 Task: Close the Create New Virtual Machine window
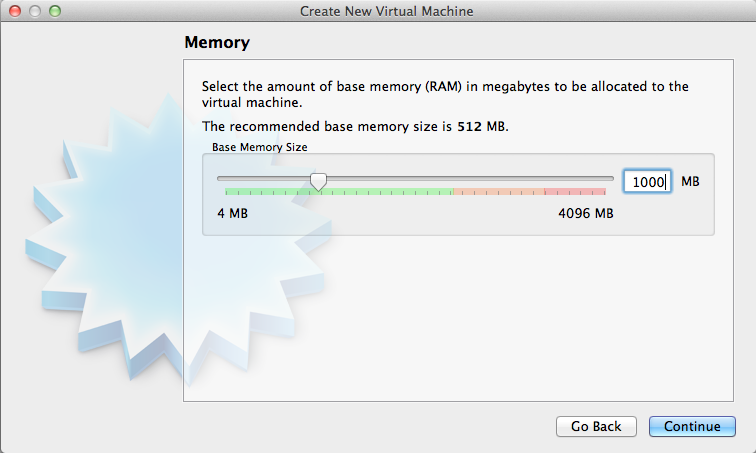click(x=15, y=11)
